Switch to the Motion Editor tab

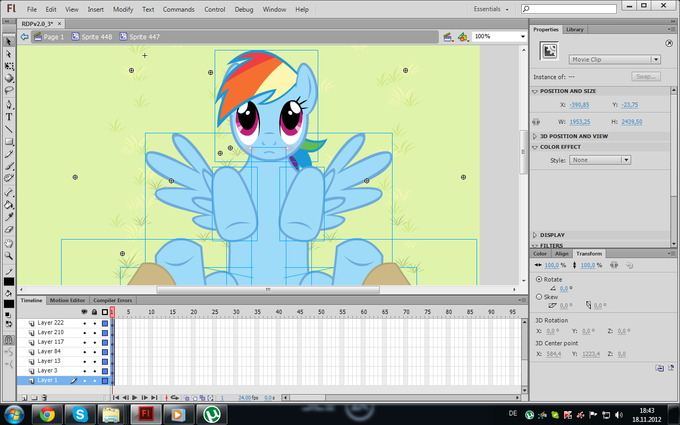tap(67, 300)
